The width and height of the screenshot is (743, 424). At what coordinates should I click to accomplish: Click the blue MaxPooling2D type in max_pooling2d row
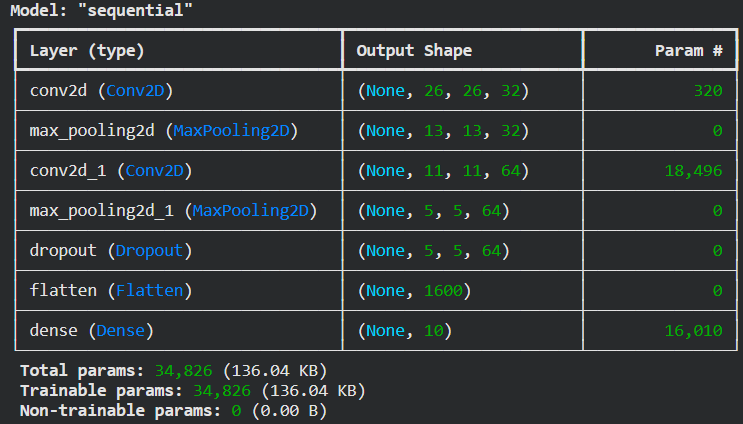[x=235, y=131]
